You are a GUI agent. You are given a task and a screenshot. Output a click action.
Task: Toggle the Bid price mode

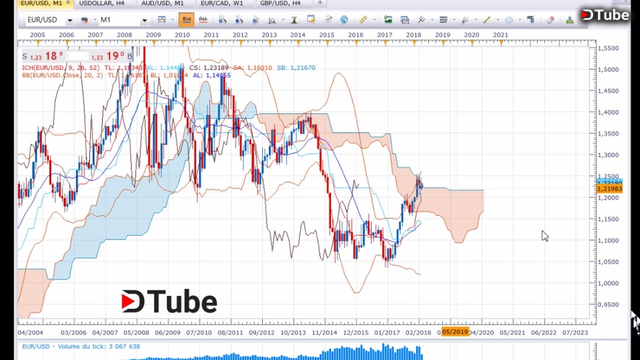187,20
